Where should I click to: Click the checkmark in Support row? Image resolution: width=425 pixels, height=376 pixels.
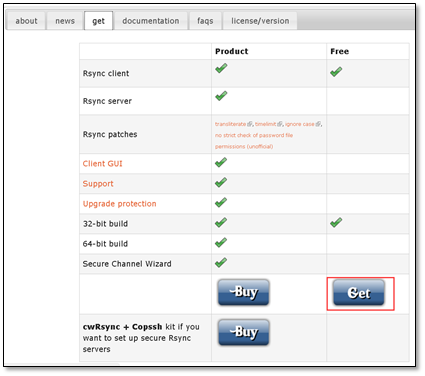click(221, 182)
